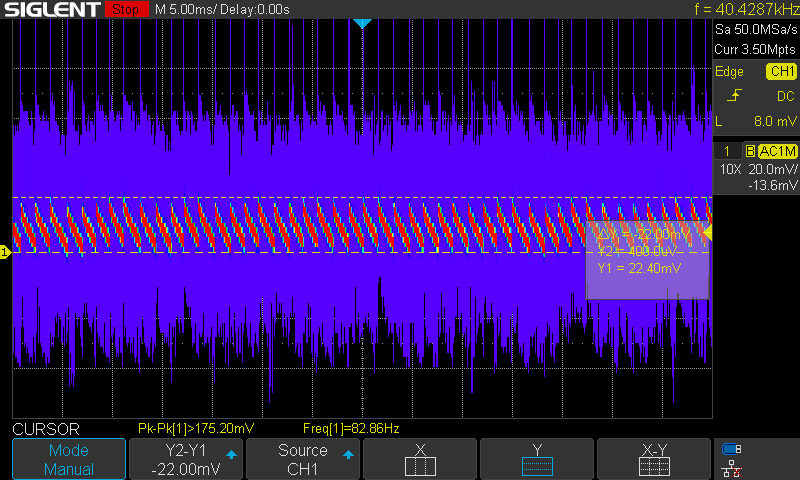
Task: Click the channel 1 ground level marker
Action: click(x=5, y=252)
